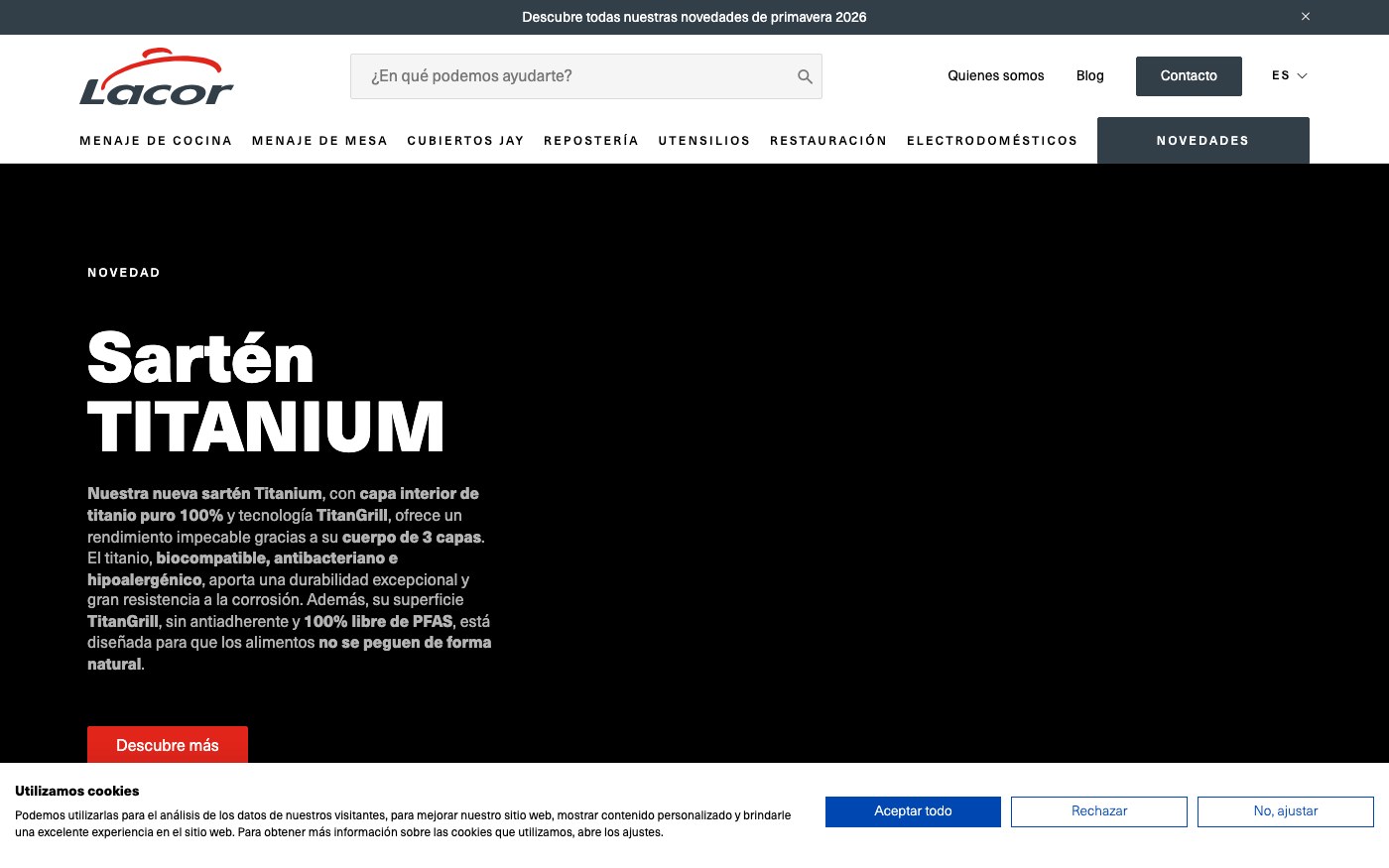Open the Repostería category
The width and height of the screenshot is (1389, 868).
click(591, 141)
